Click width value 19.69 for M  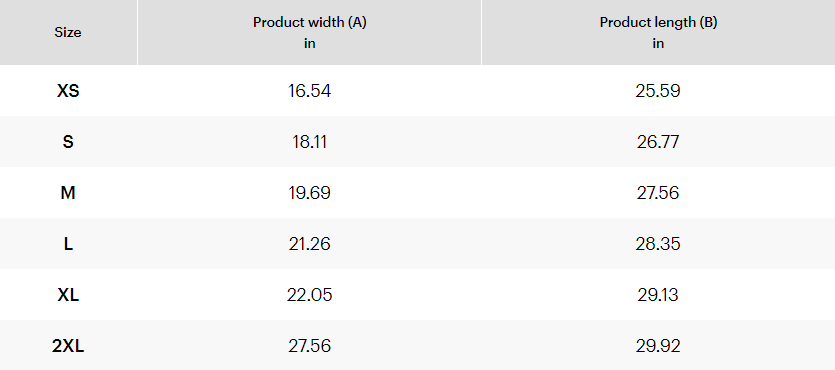click(309, 193)
